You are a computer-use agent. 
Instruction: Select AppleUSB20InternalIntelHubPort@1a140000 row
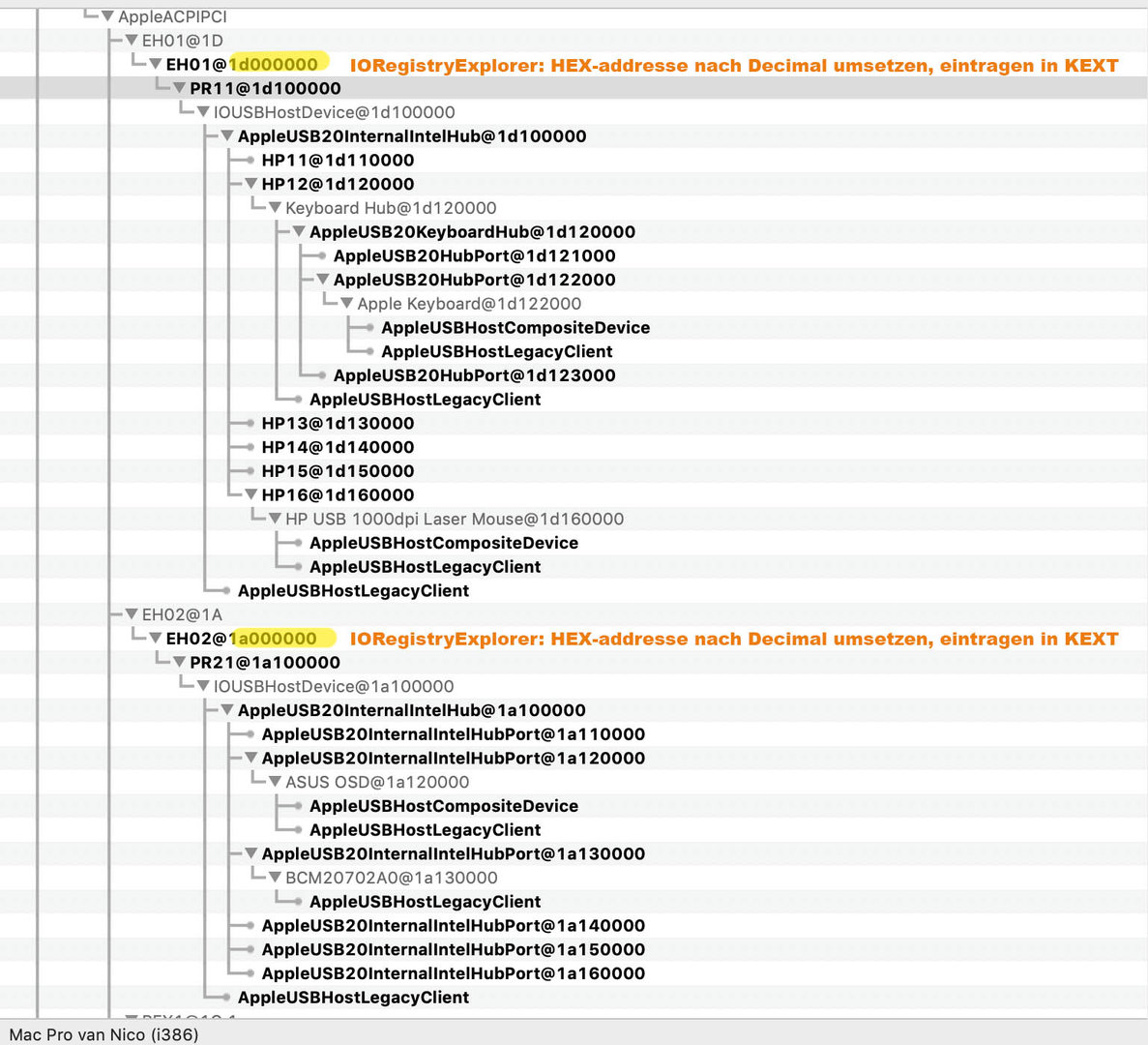[x=454, y=925]
